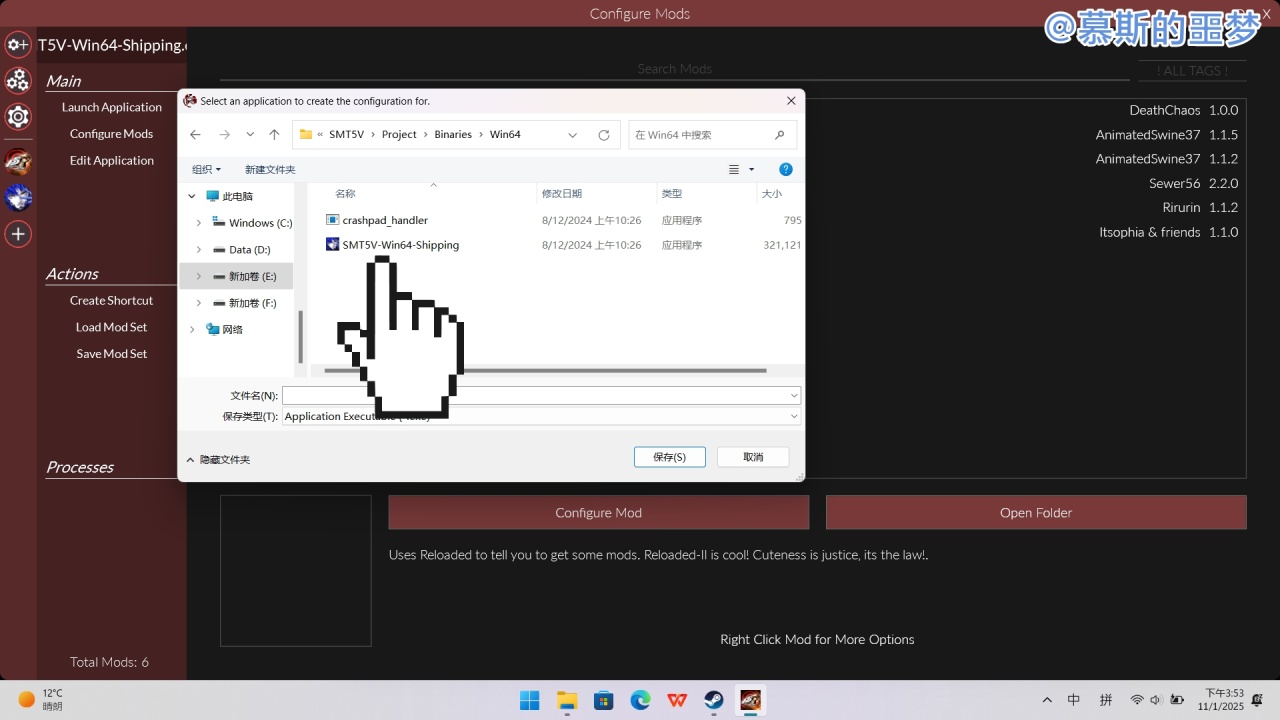Click the ! ALL TAGS ! filter
Image resolution: width=1280 pixels, height=720 pixels.
coord(1192,70)
